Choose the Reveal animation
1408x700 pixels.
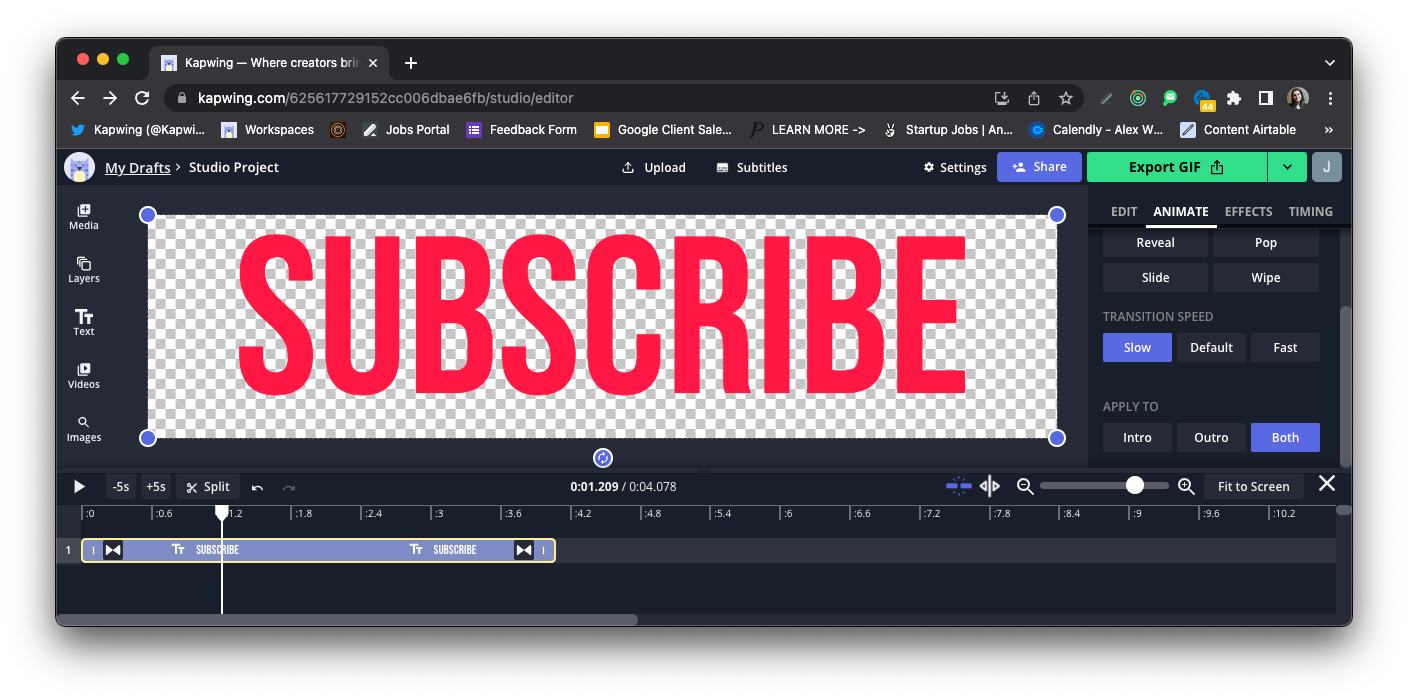(1156, 242)
